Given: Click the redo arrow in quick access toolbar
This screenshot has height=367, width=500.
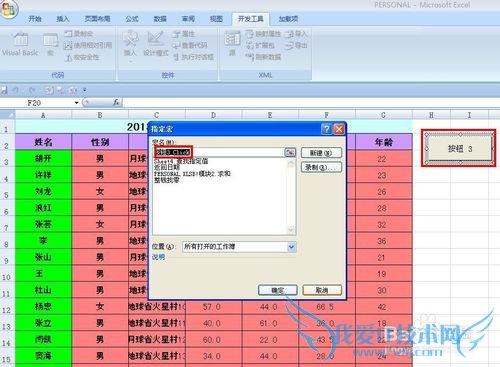Looking at the screenshot, I should 32,90.
